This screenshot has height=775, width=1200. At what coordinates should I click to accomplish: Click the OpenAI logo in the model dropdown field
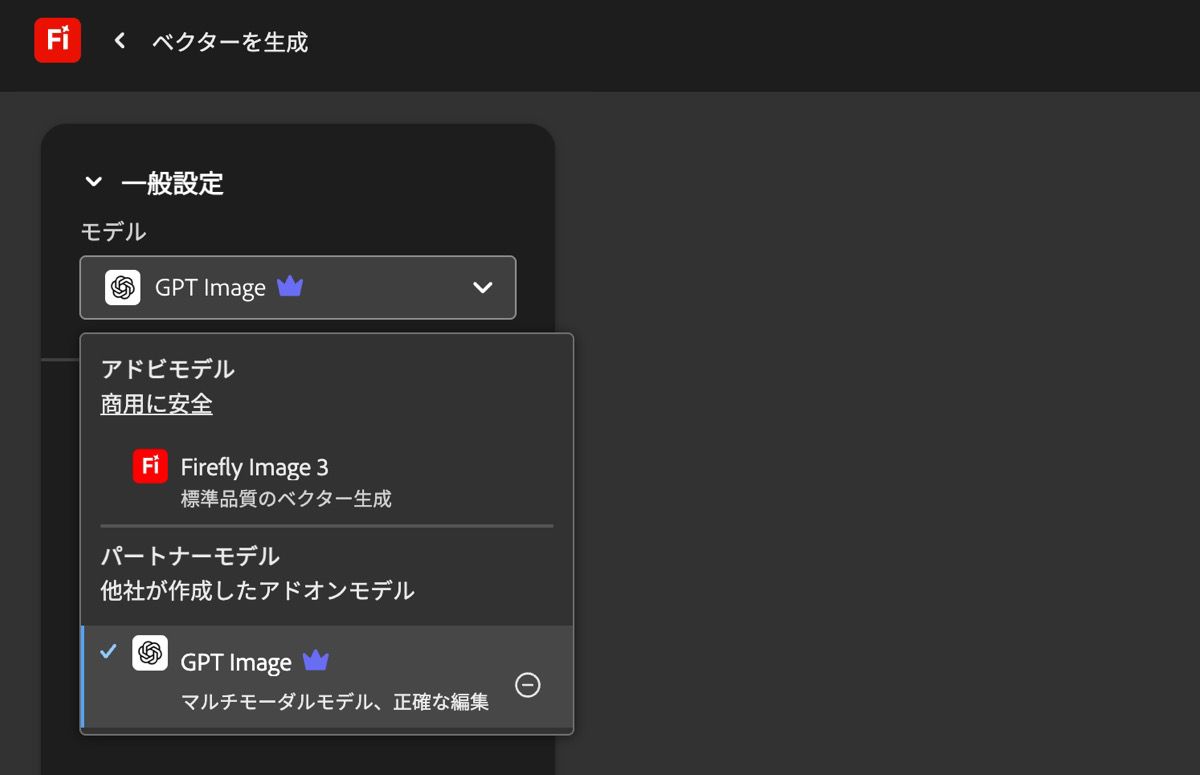(x=123, y=287)
